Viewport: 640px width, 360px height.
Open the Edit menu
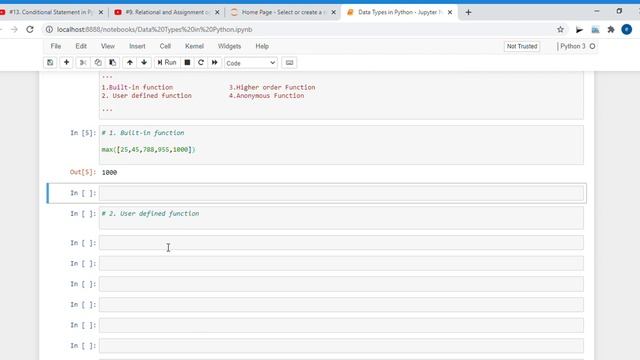pos(81,46)
